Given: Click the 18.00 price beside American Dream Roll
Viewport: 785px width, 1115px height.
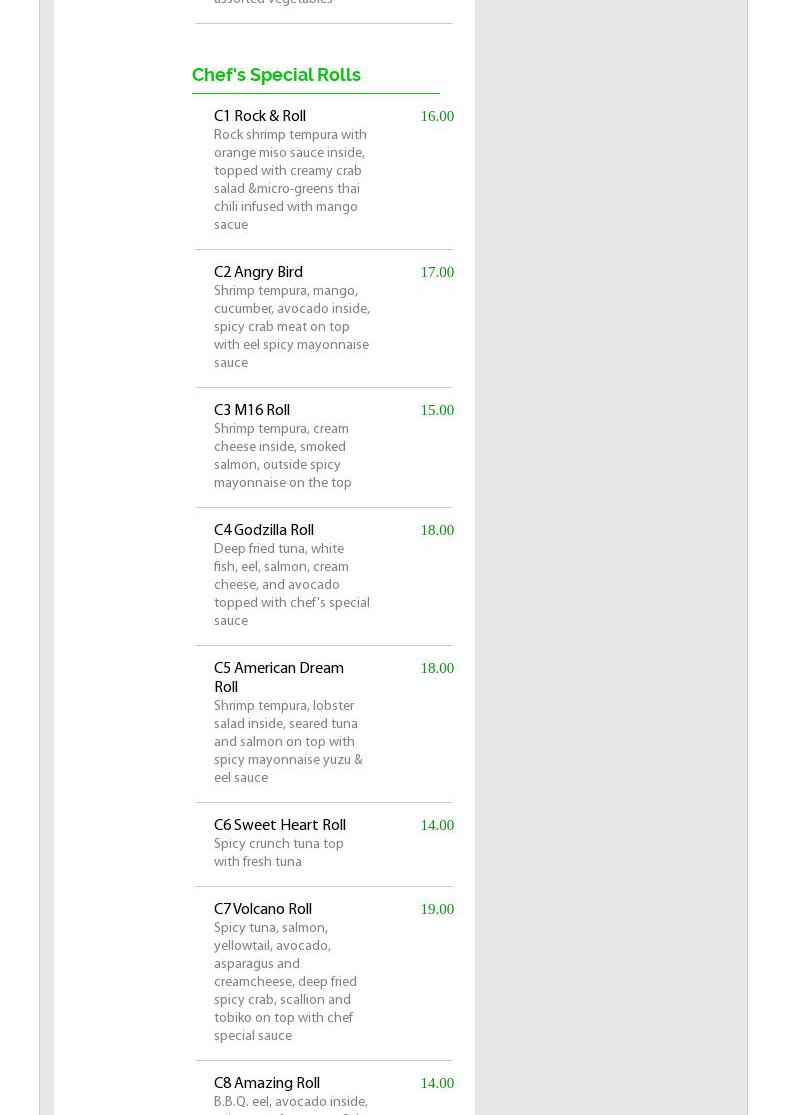Looking at the screenshot, I should 437,668.
